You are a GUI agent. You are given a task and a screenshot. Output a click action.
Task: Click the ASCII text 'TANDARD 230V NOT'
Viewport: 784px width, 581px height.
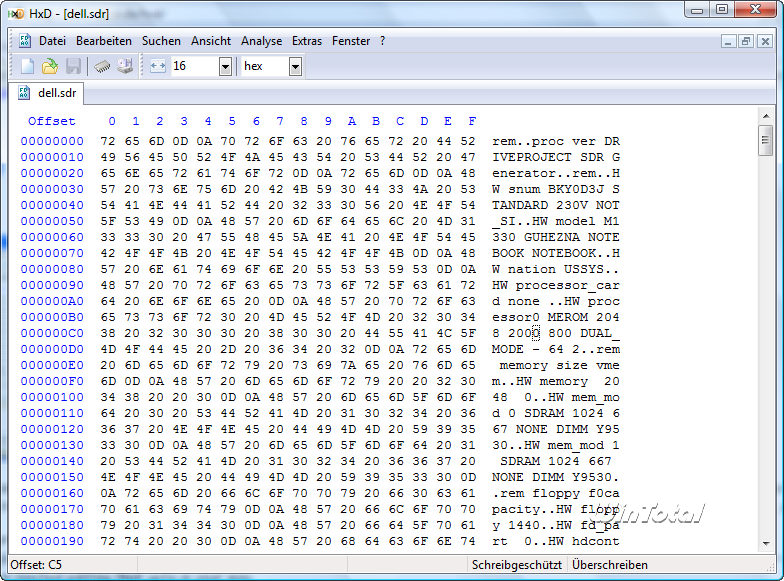(x=556, y=205)
